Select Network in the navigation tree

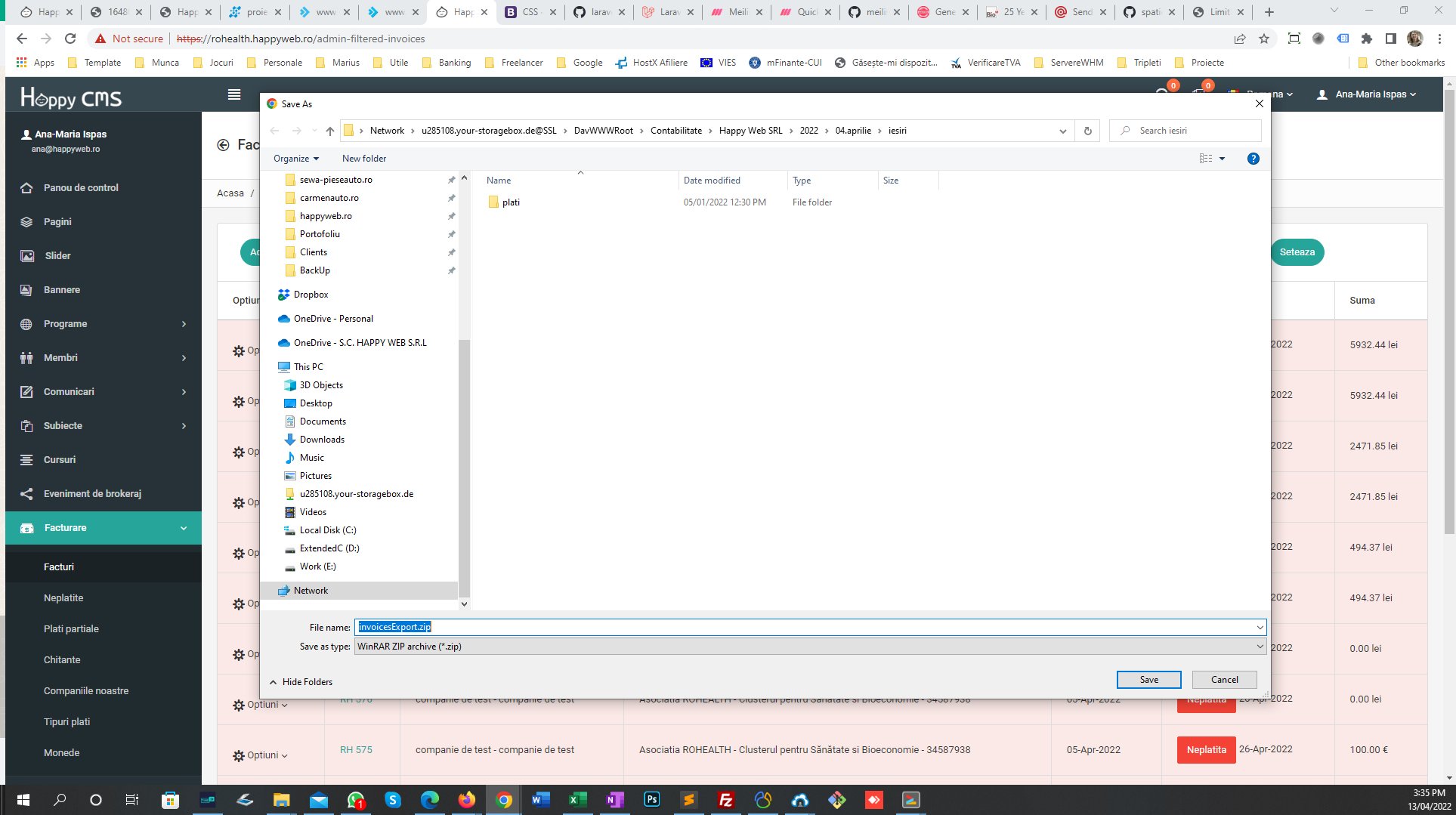click(x=311, y=591)
